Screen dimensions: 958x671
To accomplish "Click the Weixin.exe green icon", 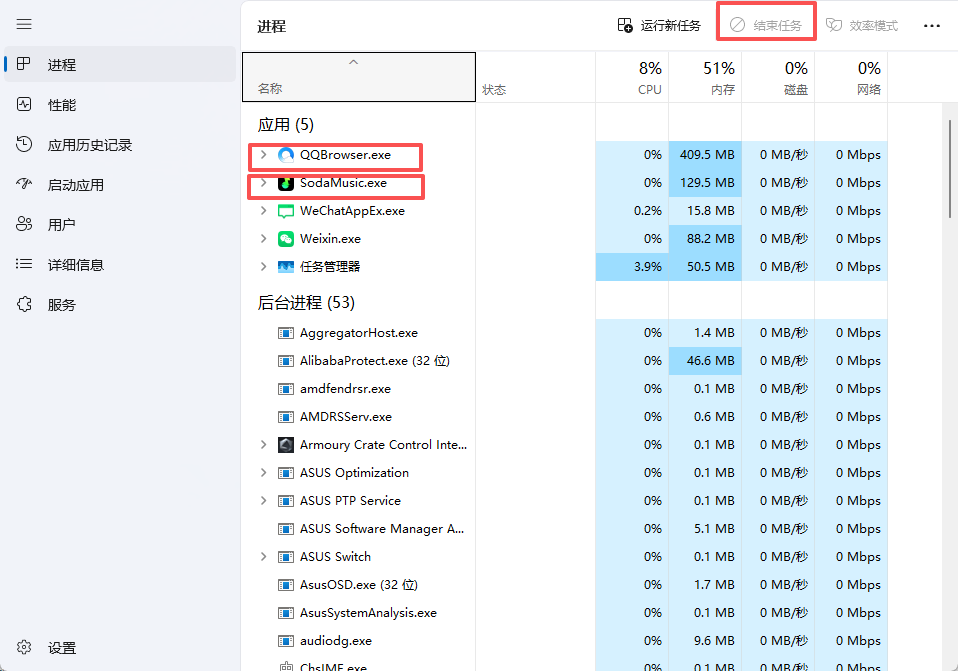I will coord(286,239).
